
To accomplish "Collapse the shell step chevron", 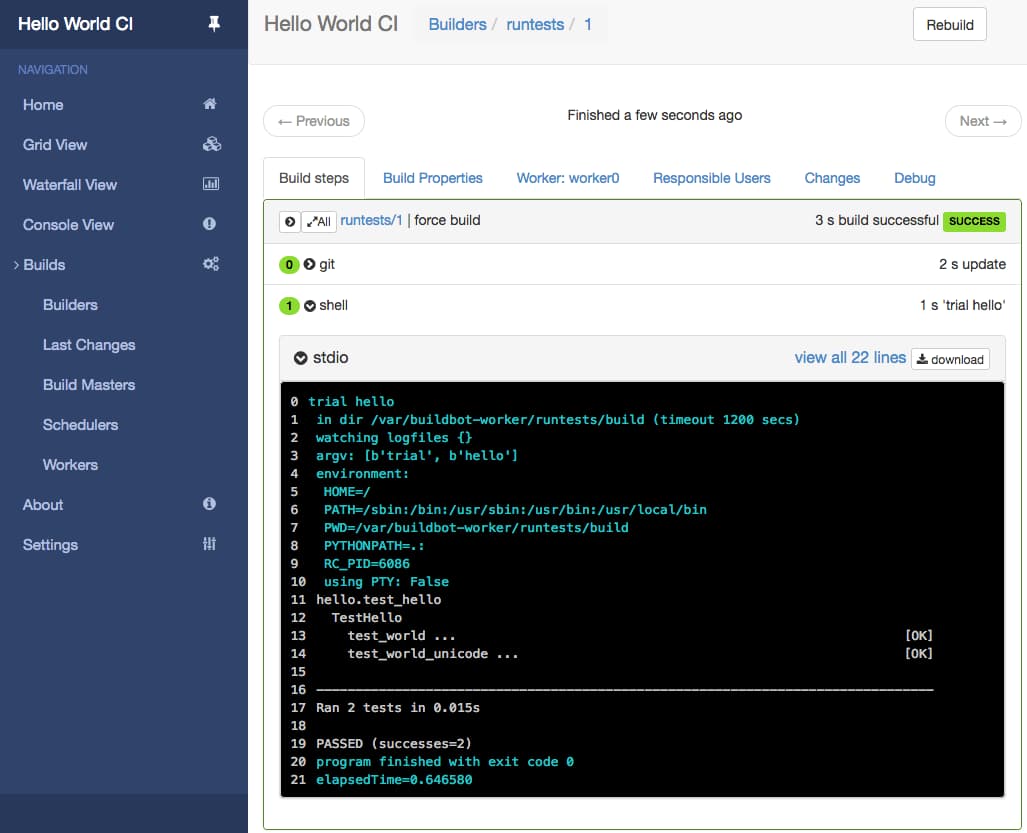I will pyautogui.click(x=310, y=306).
